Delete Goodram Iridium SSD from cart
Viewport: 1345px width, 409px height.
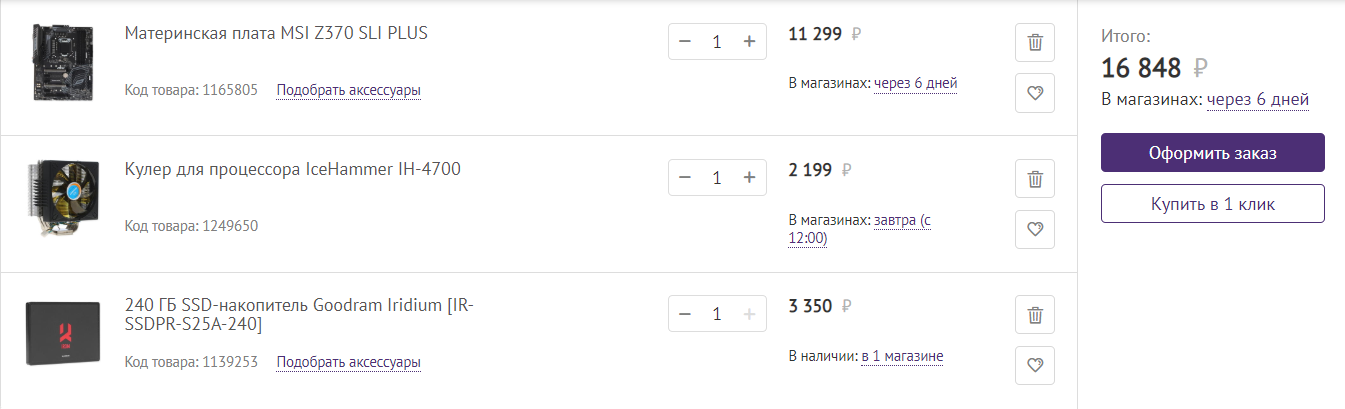point(1035,316)
